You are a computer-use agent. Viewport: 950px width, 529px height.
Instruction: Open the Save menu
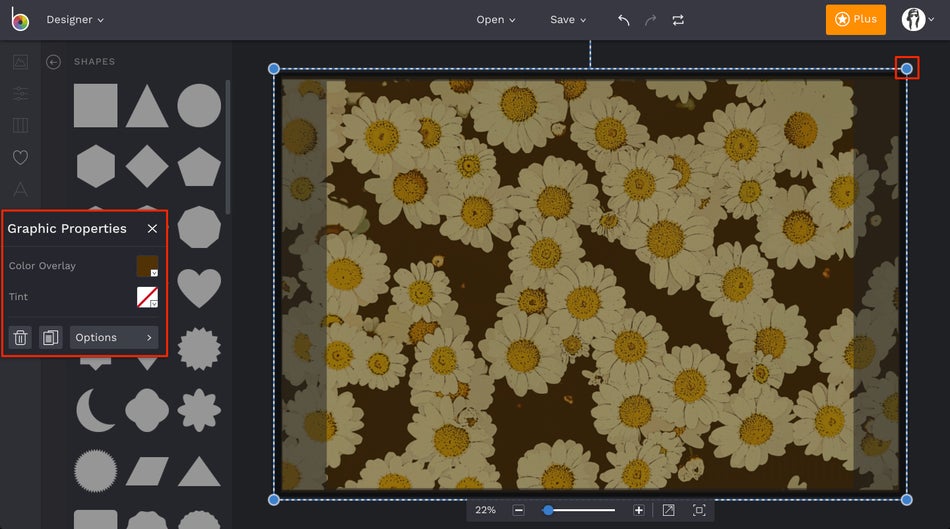coord(568,20)
